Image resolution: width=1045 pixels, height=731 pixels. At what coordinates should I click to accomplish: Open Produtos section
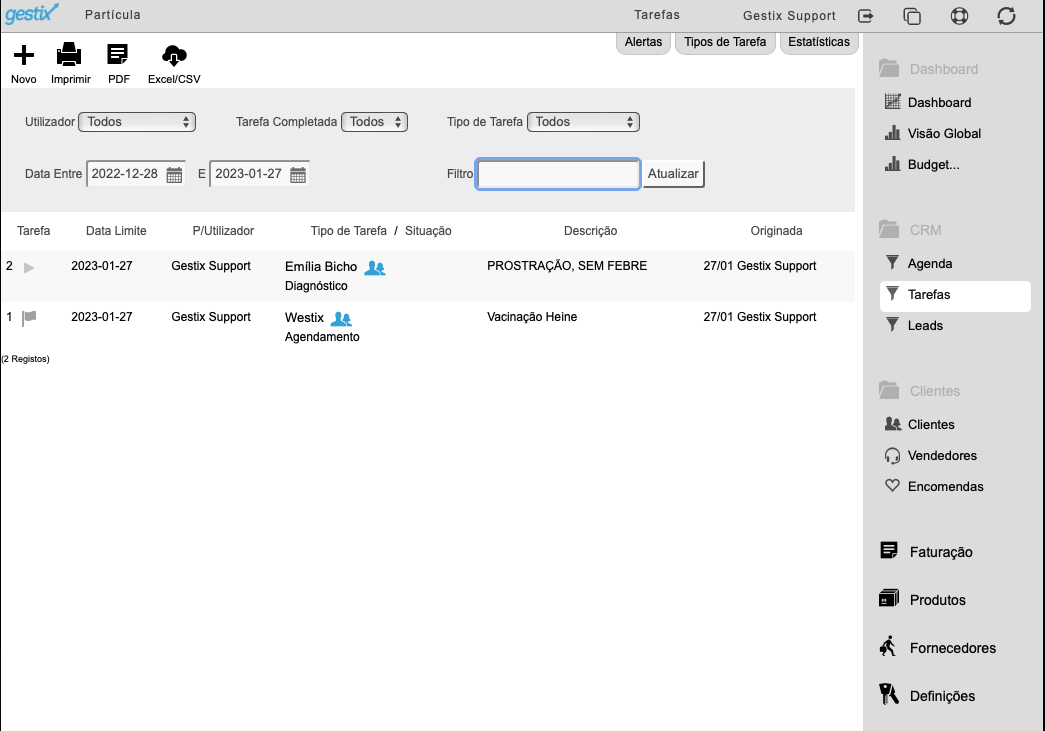click(x=937, y=600)
